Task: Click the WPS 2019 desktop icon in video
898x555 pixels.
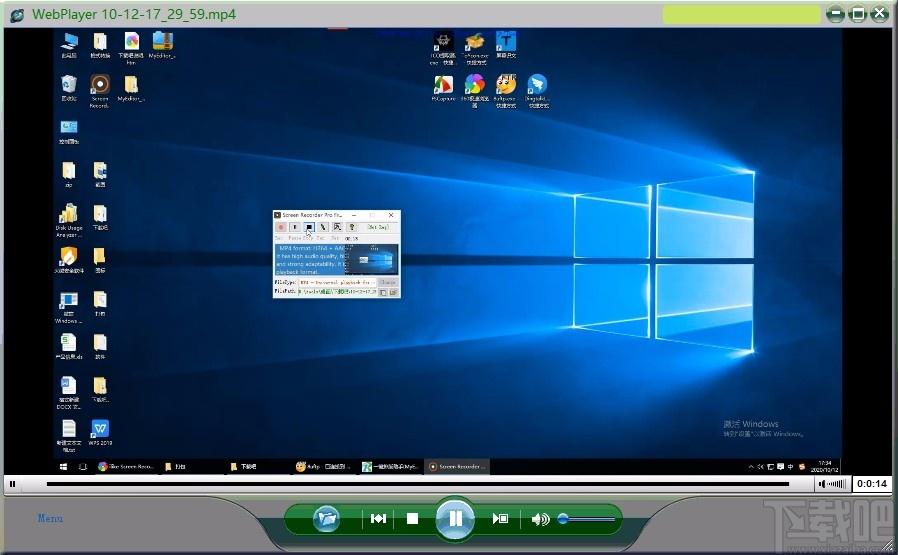Action: (x=100, y=432)
